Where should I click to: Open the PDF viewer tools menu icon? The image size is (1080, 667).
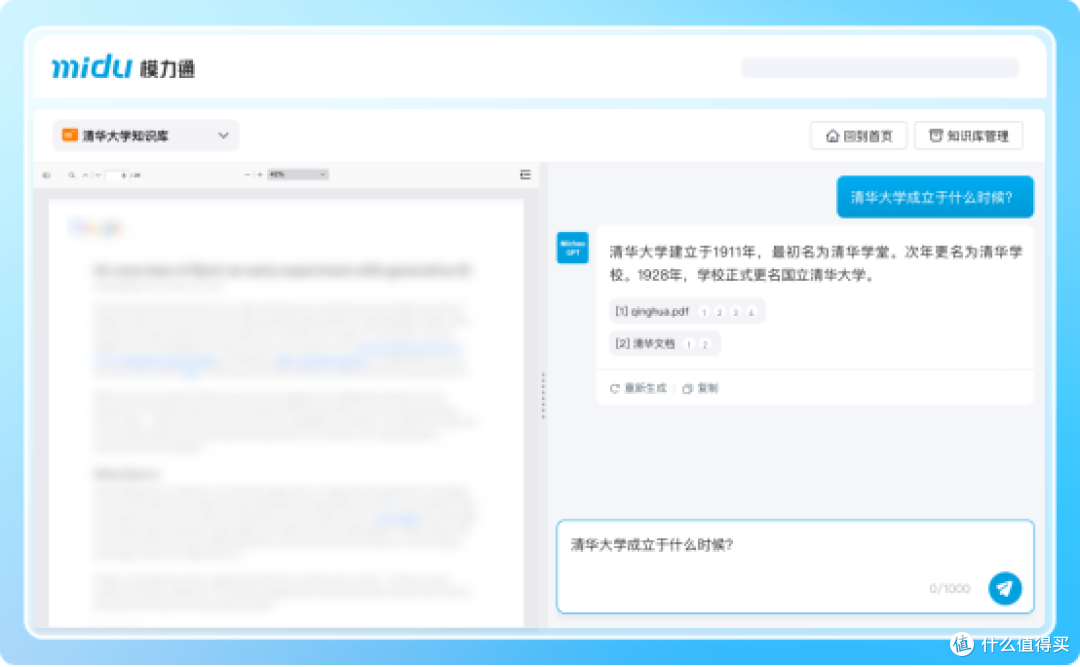(526, 174)
